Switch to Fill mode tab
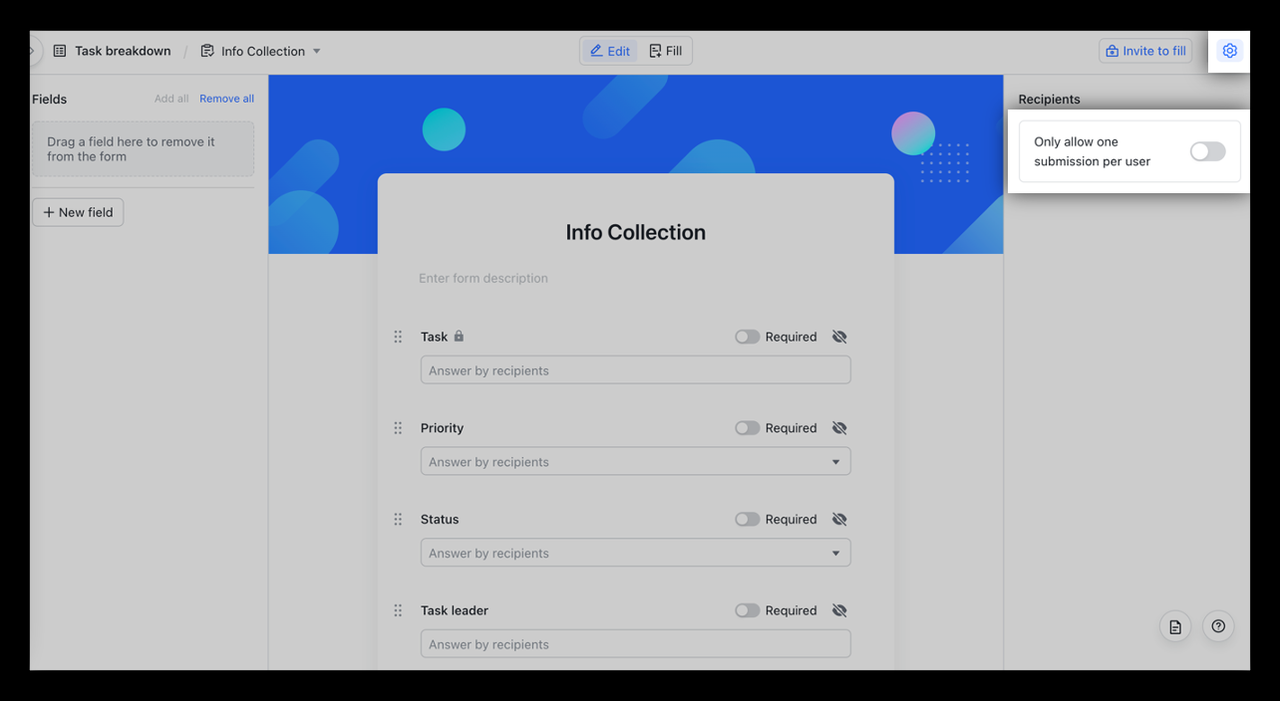 pos(665,51)
